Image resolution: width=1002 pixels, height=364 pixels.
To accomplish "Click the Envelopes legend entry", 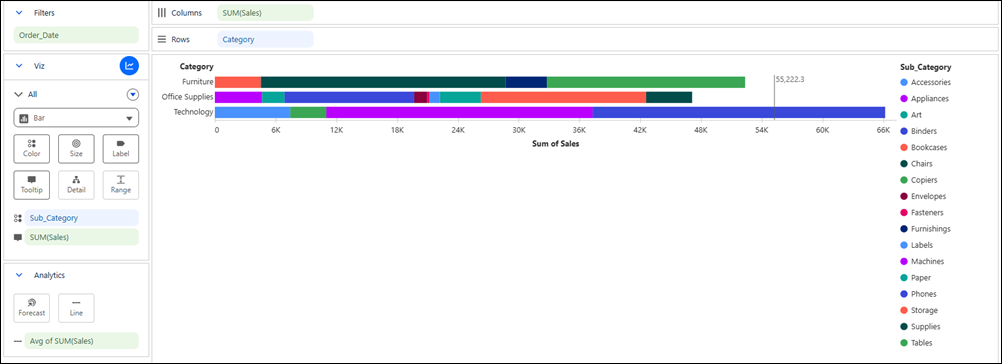I will tap(922, 196).
